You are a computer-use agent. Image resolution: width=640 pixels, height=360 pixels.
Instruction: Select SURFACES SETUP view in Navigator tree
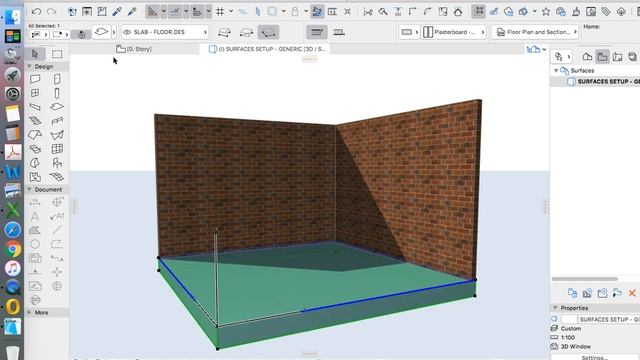click(604, 82)
